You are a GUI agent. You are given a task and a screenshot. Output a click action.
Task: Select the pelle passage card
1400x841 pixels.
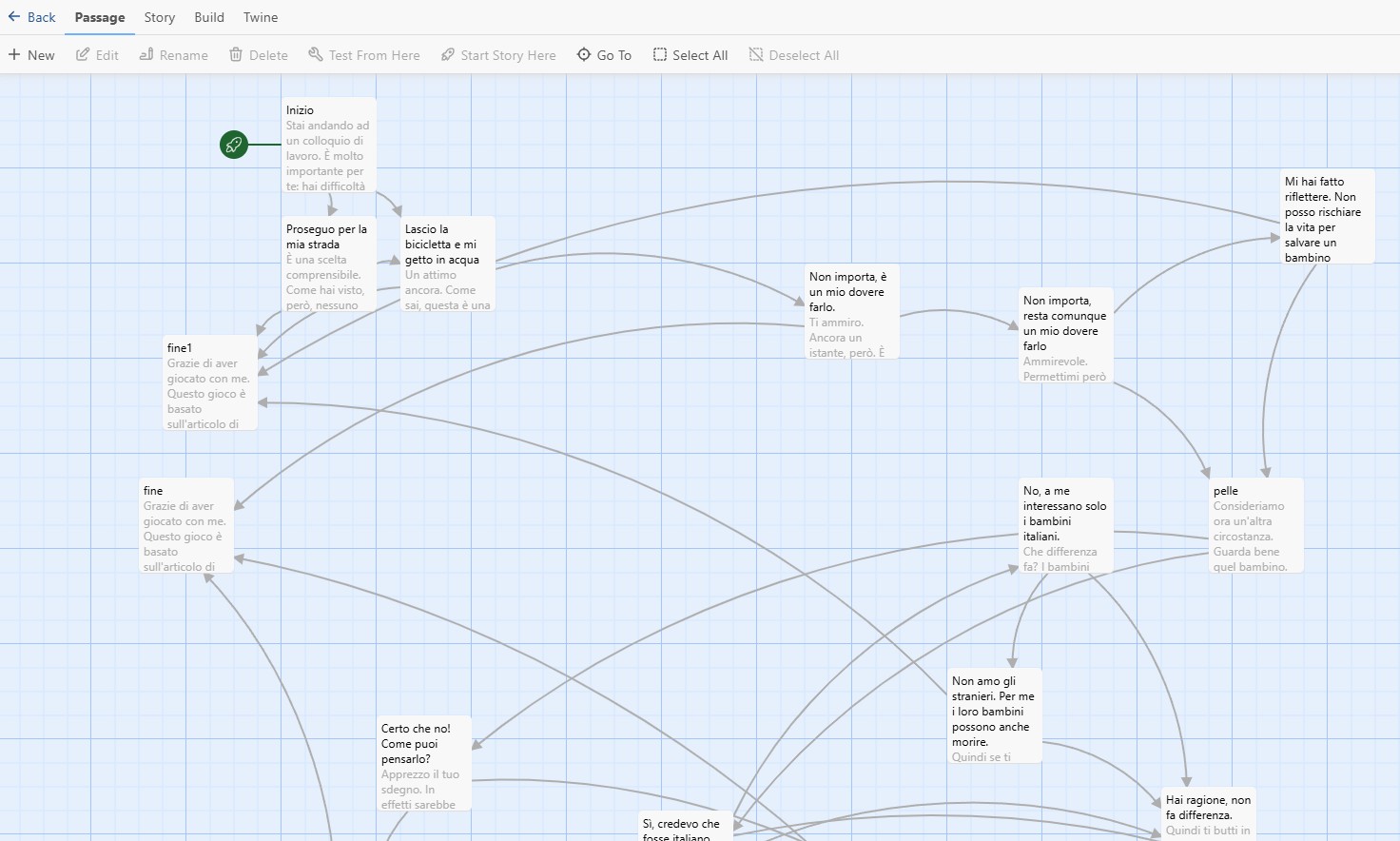1256,525
